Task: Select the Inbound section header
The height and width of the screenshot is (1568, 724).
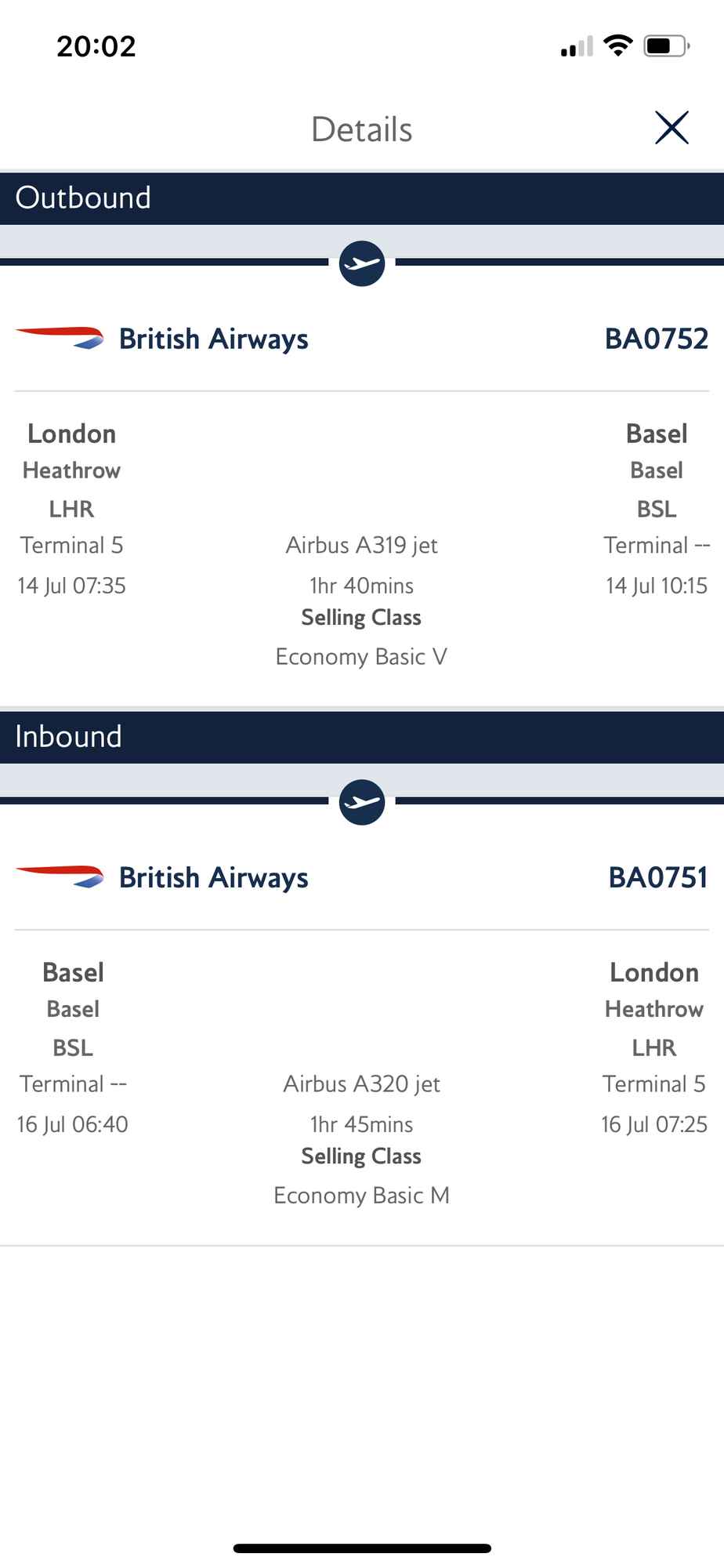Action: click(362, 737)
